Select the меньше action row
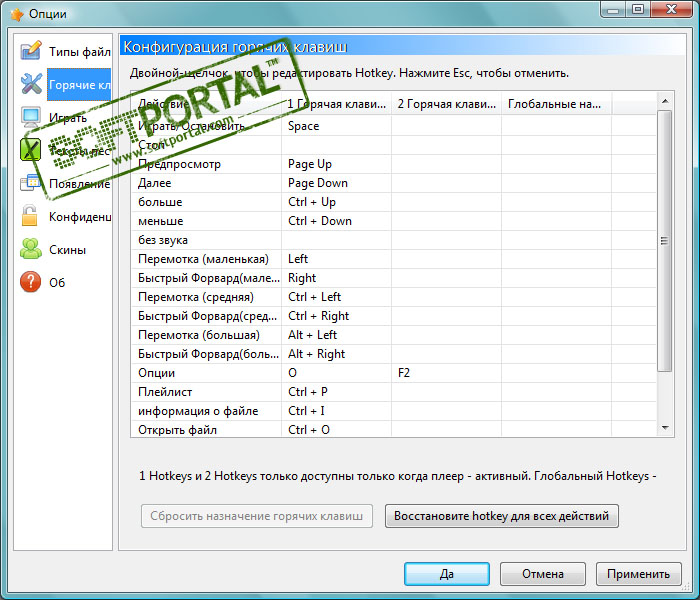This screenshot has width=700, height=600. [394, 221]
